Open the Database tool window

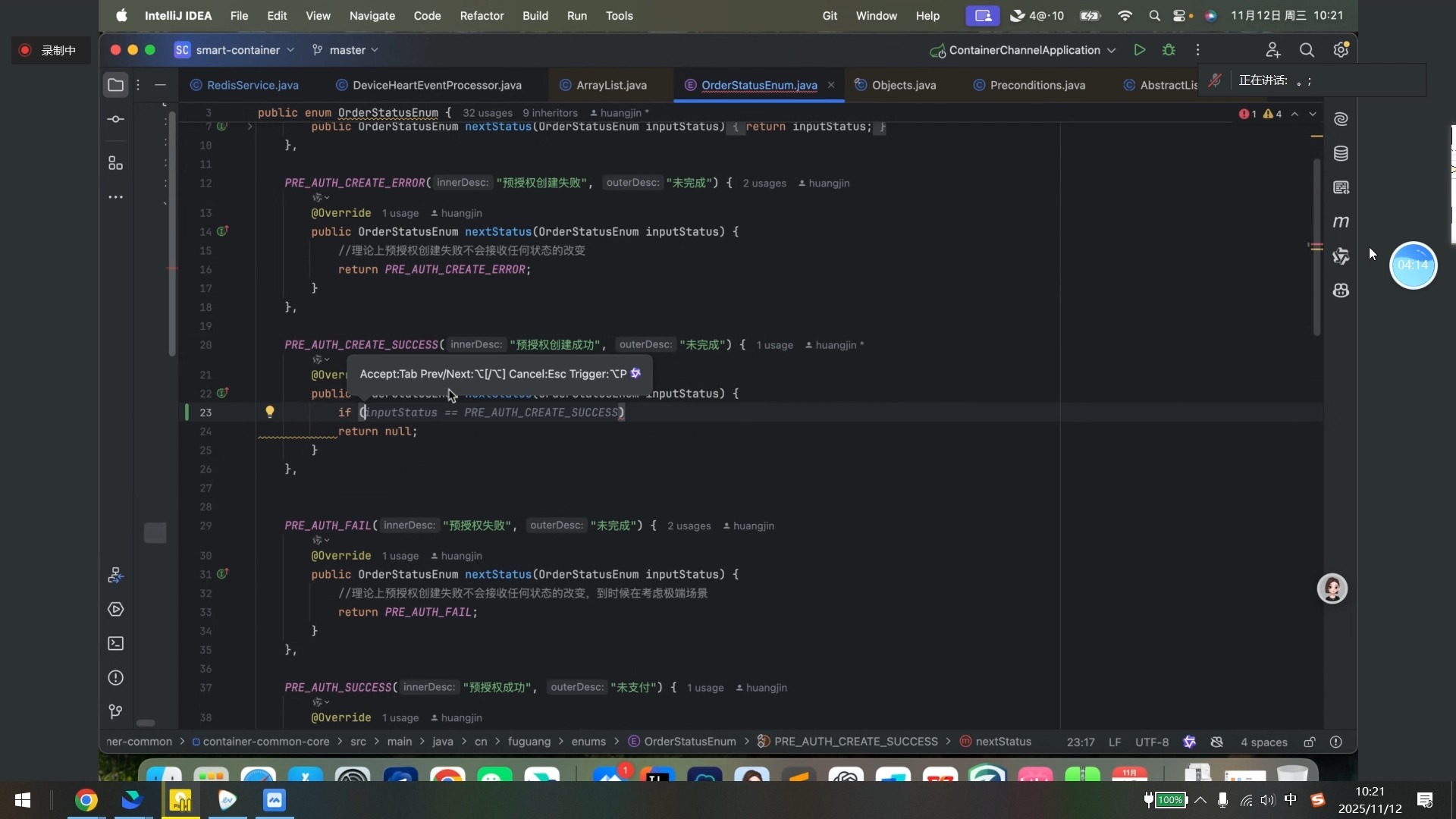[x=1341, y=154]
